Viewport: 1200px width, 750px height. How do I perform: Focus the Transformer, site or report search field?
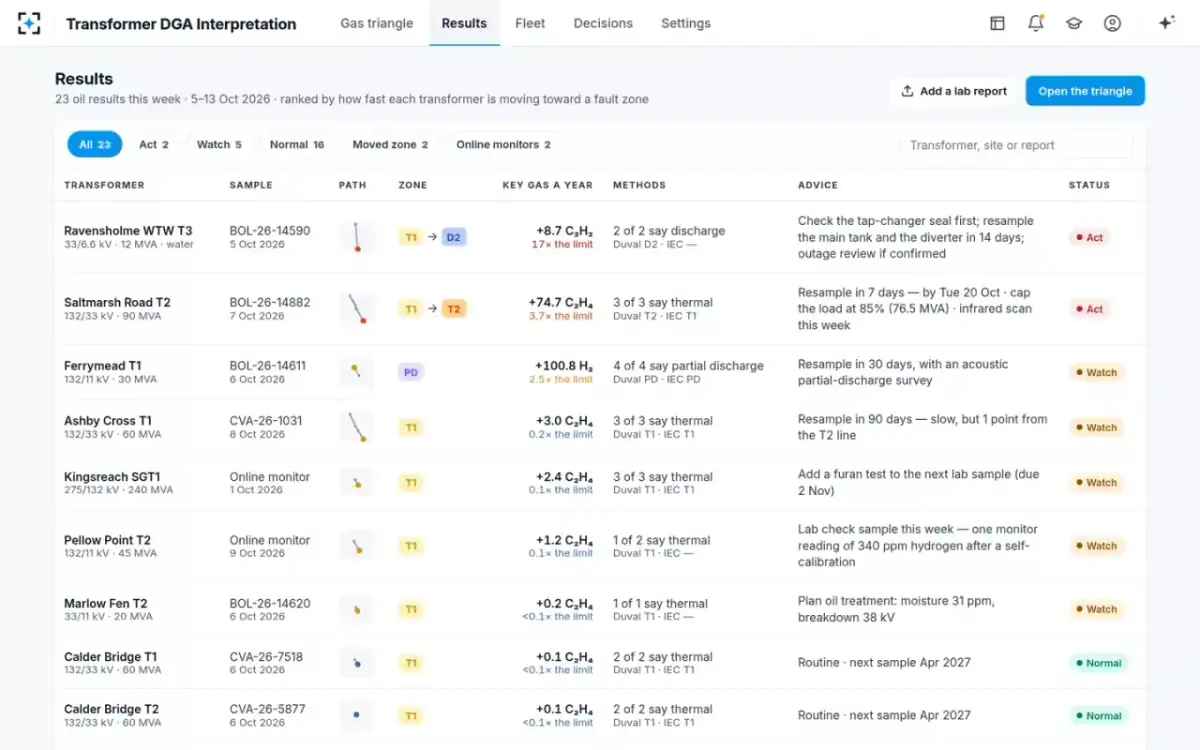coord(1016,145)
